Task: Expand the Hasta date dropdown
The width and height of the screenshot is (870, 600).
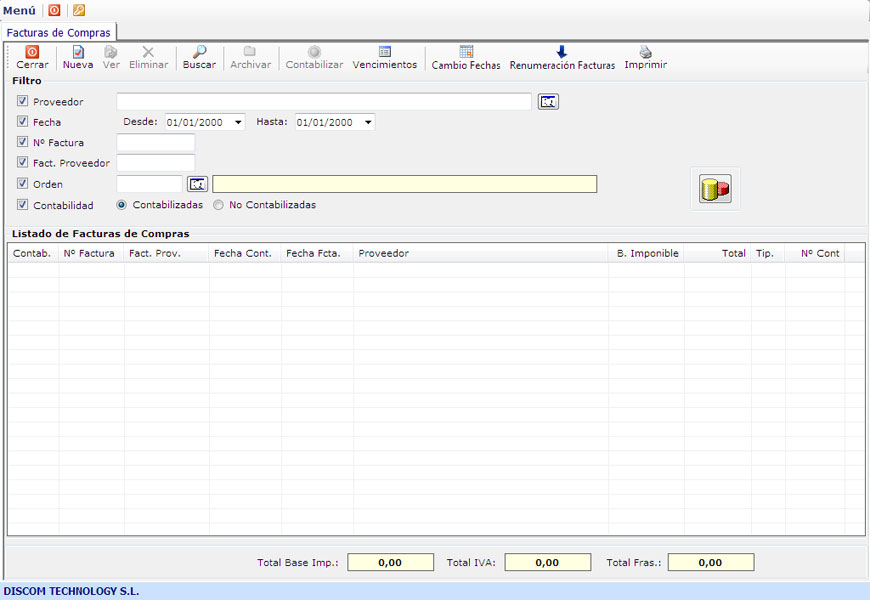Action: pyautogui.click(x=368, y=123)
